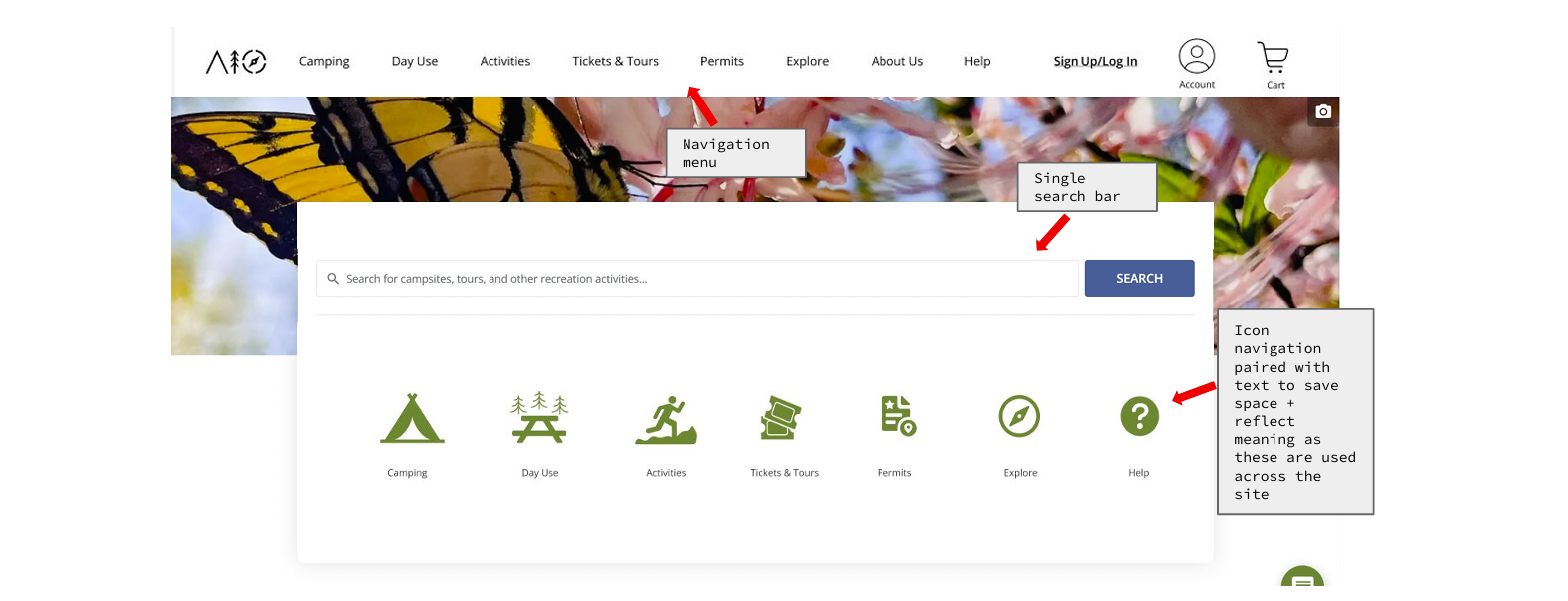Focus the campsites and tours search field
Image resolution: width=1568 pixels, height=601 pixels.
tap(697, 279)
